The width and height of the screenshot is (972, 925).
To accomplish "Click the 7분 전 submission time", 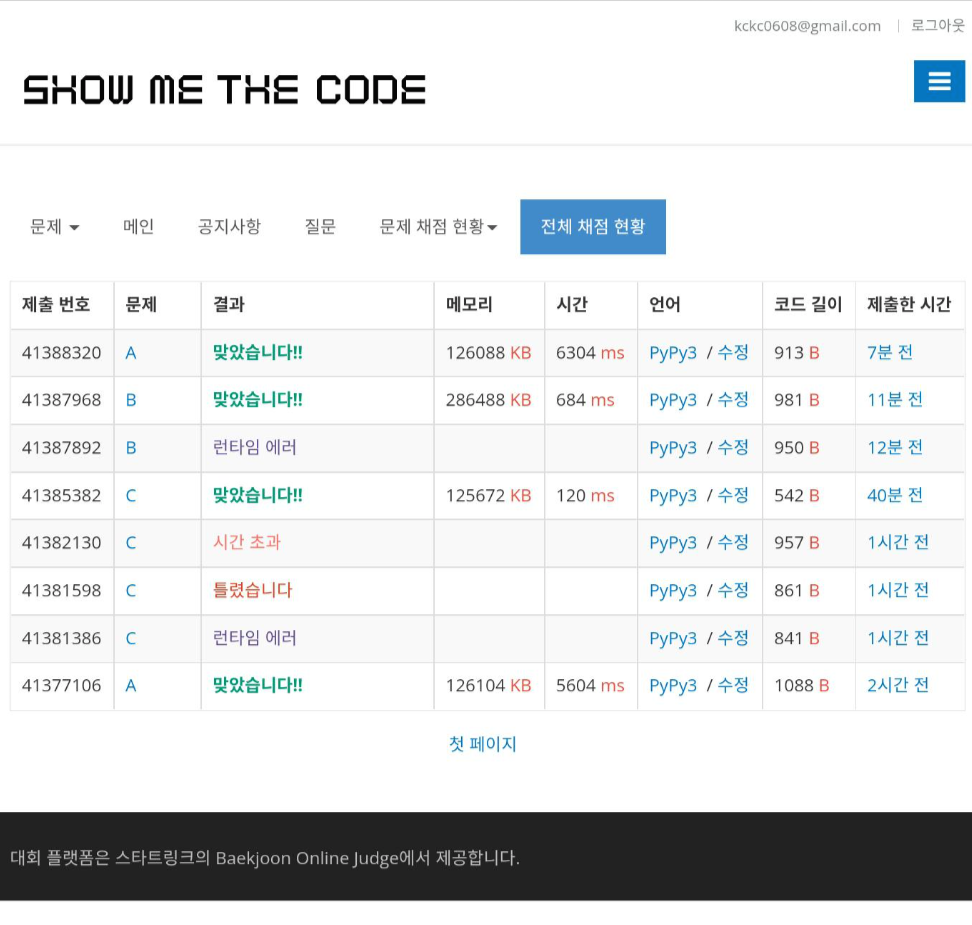I will 890,352.
